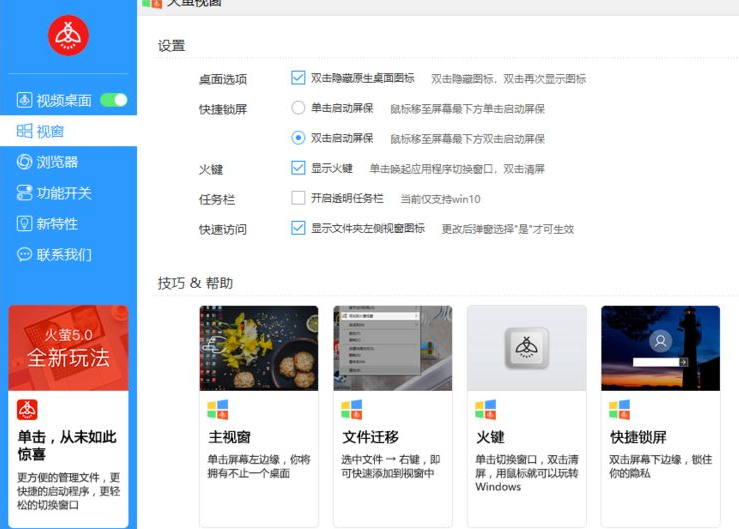Click the firefly icon in promo card
739x529 pixels.
pyautogui.click(x=28, y=410)
